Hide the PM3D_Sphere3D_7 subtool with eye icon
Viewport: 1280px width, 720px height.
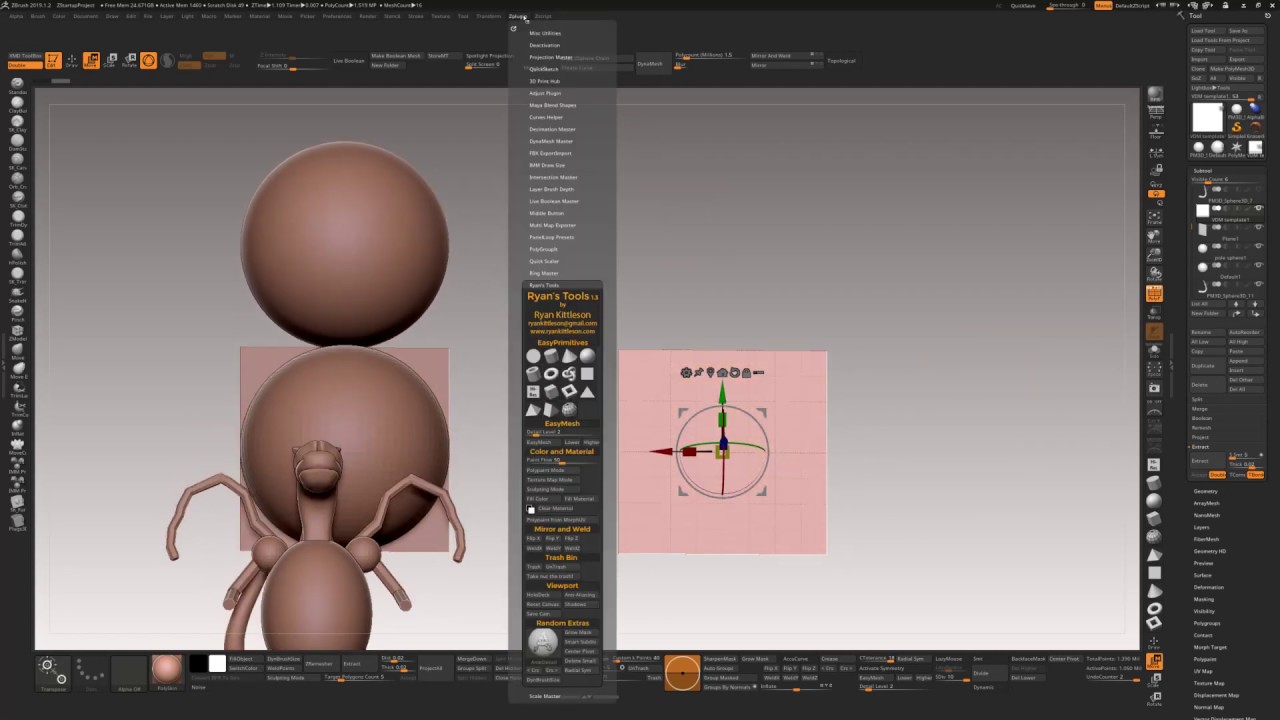click(1258, 189)
